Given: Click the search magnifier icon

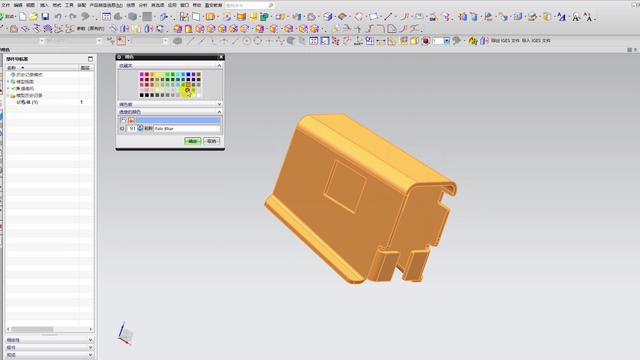Looking at the screenshot, I should click(x=271, y=5).
